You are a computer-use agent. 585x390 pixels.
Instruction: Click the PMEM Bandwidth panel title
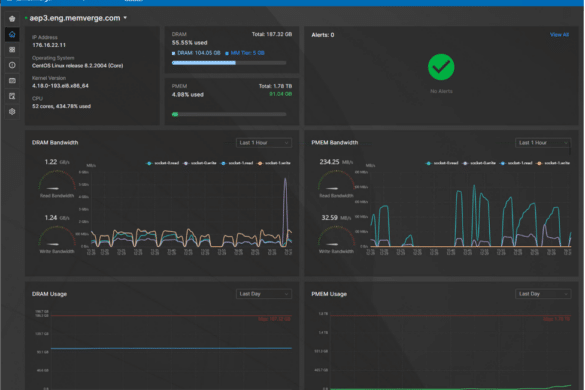click(335, 143)
